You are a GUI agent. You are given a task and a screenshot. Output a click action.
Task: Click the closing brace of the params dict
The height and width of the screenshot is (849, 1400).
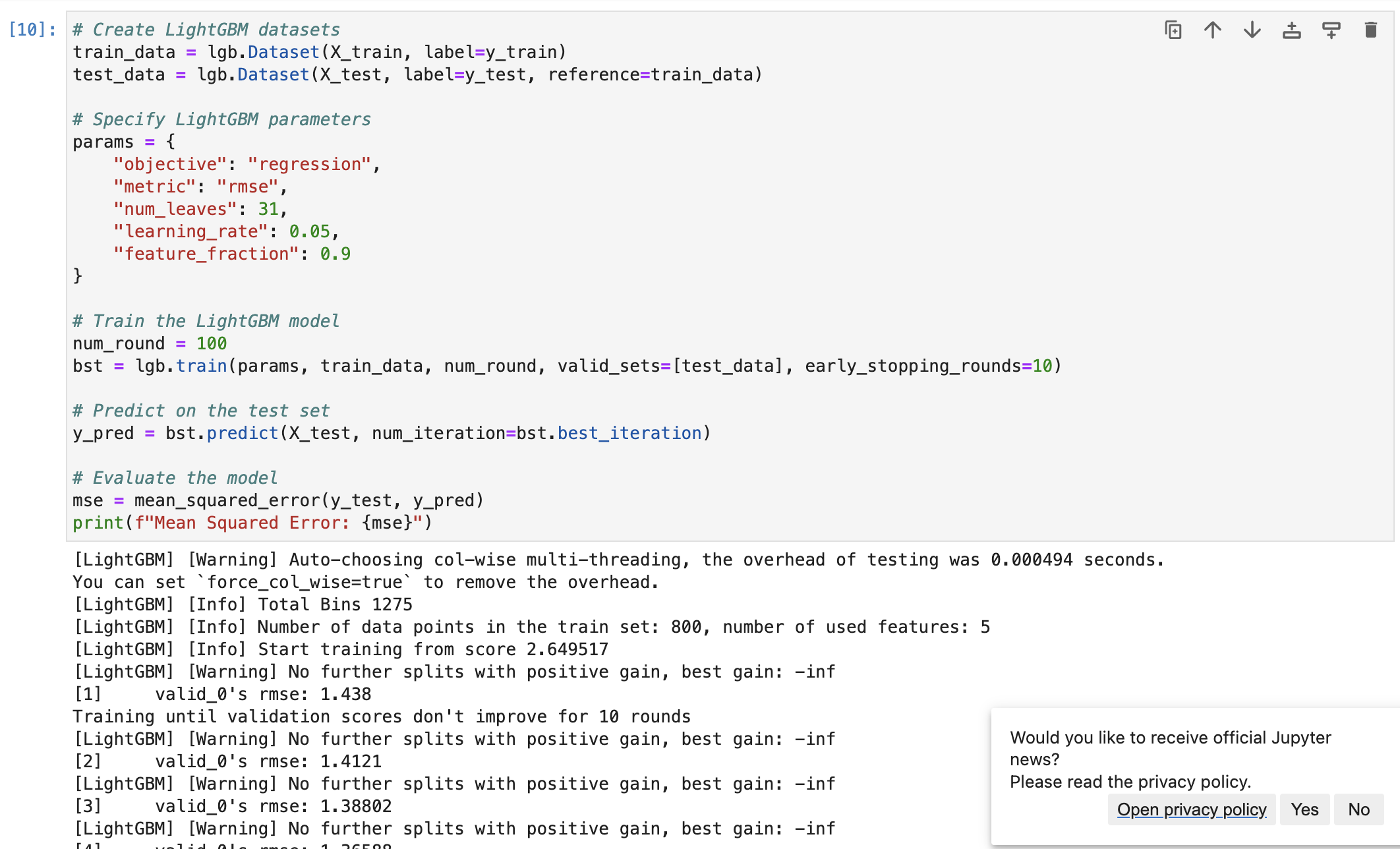pos(78,276)
